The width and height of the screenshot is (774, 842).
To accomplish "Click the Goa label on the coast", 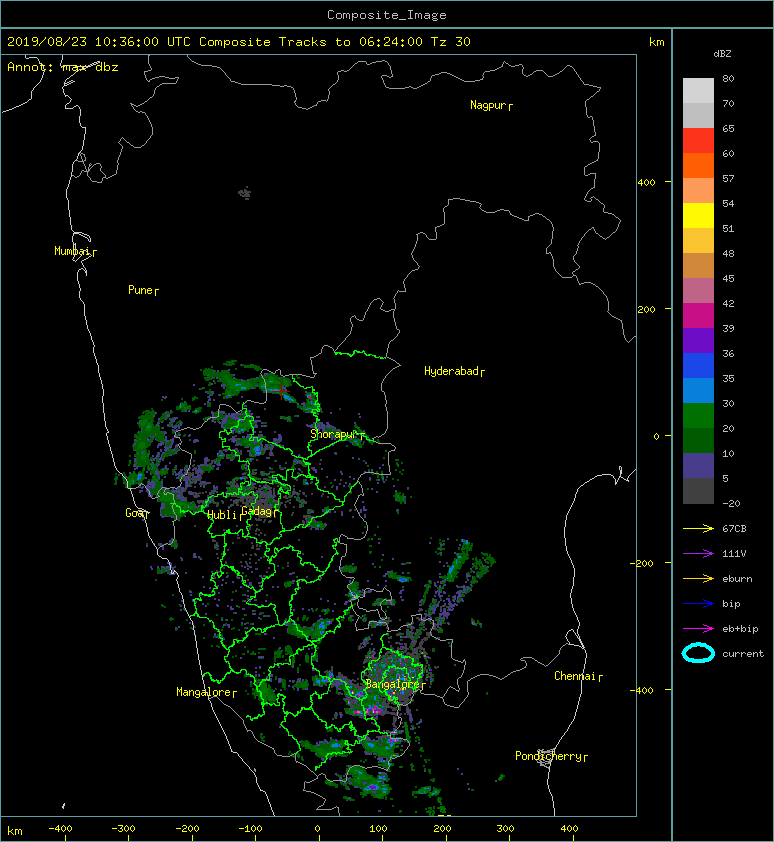I will point(137,513).
